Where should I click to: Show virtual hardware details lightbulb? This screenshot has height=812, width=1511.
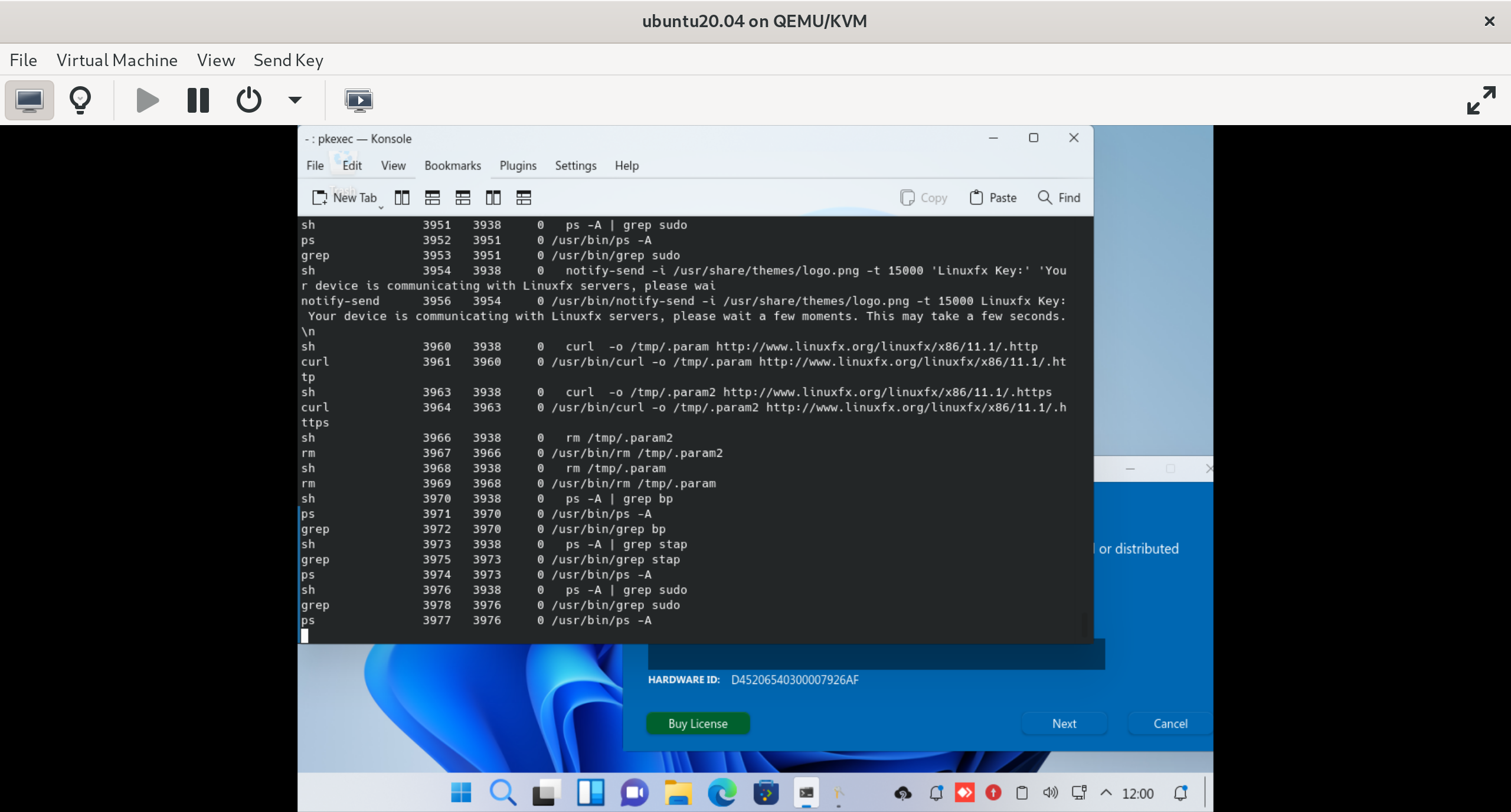click(80, 100)
